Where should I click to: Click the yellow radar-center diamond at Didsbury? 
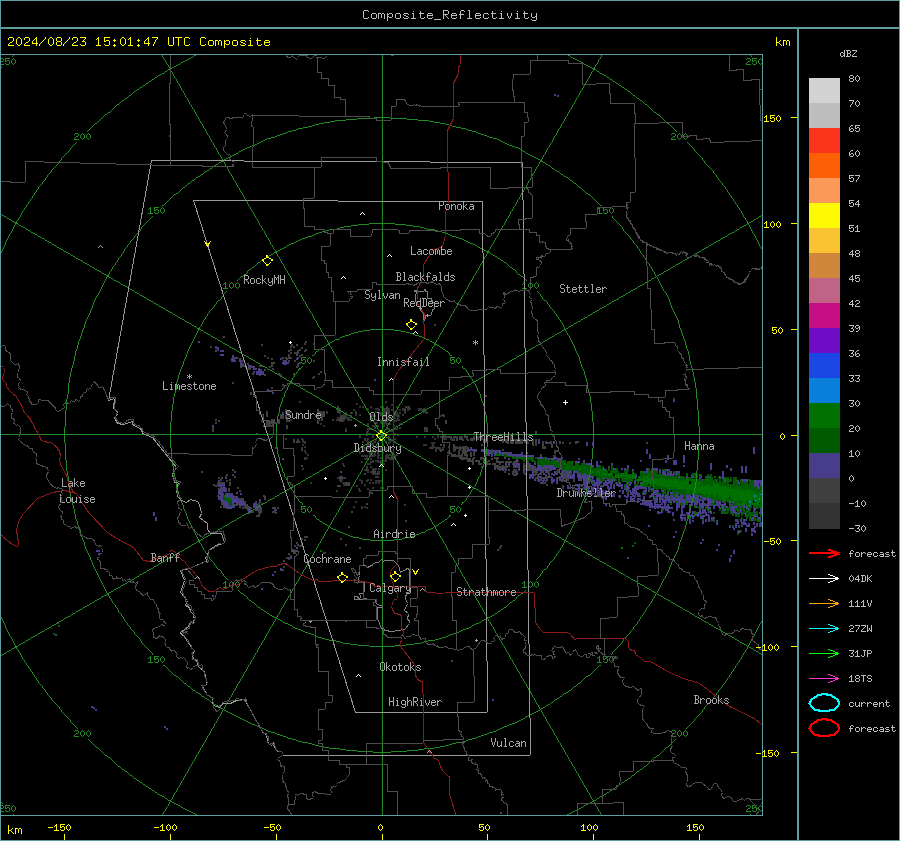(381, 436)
